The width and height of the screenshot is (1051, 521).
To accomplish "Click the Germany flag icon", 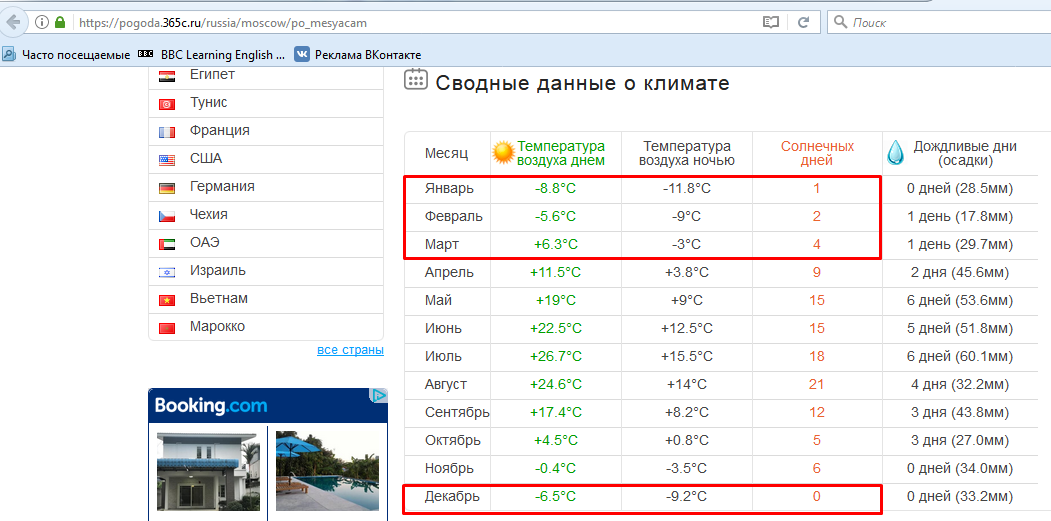I will click(166, 188).
